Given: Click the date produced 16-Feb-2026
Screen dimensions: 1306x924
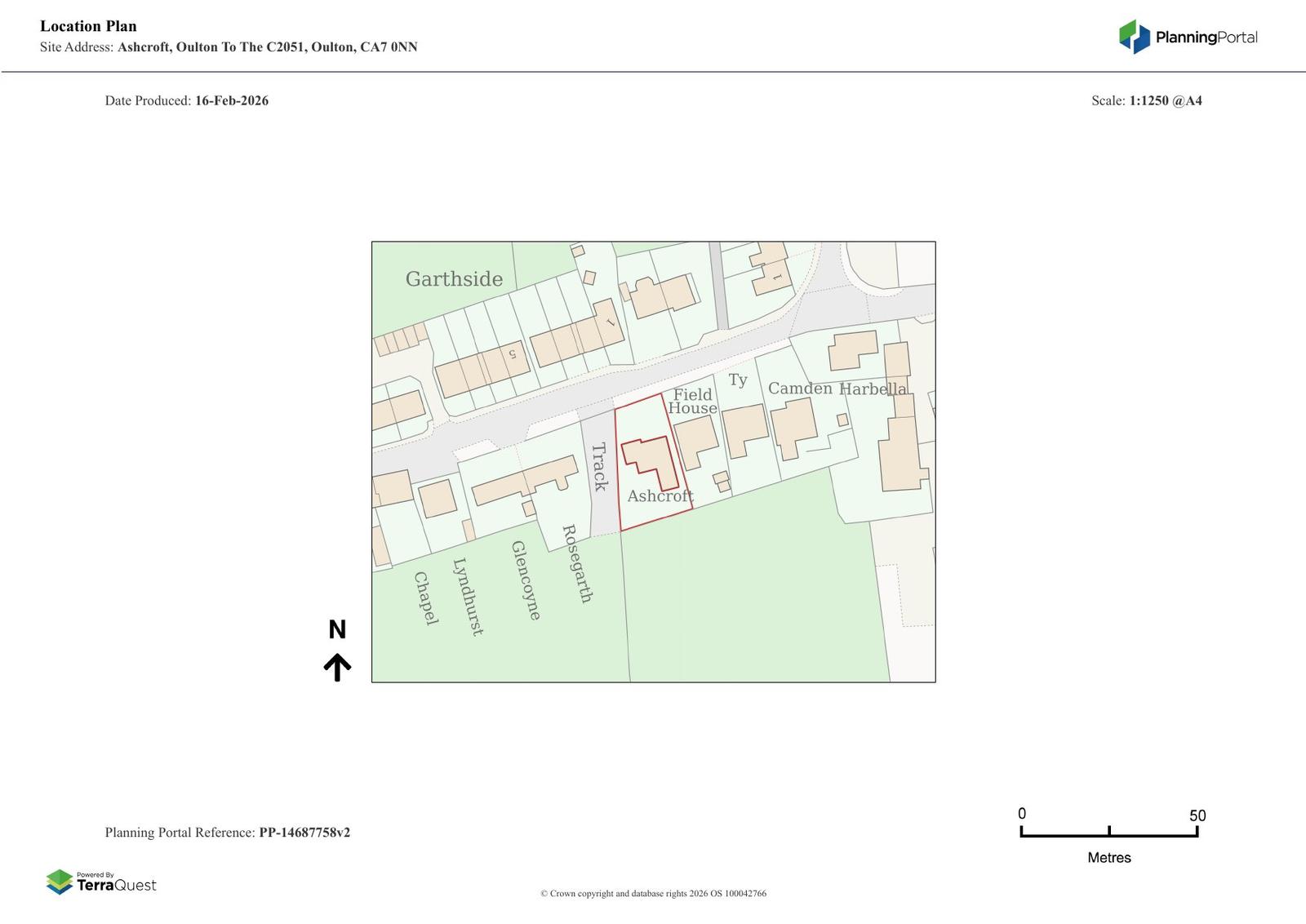Looking at the screenshot, I should [231, 100].
